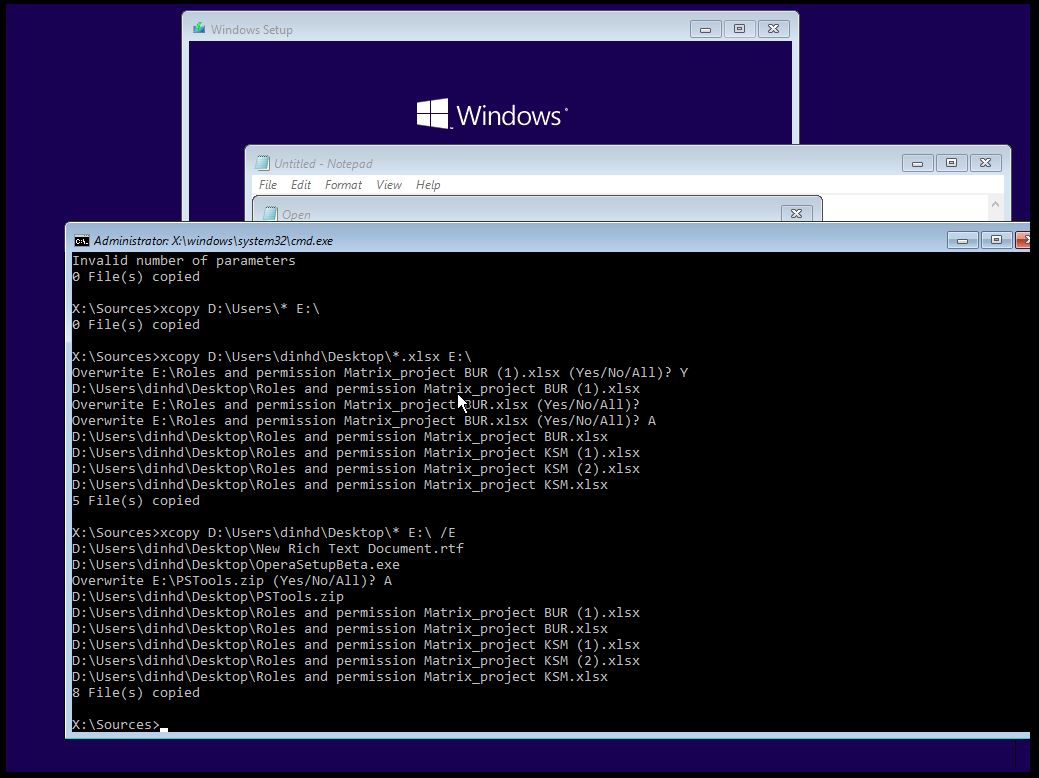Click the 'Untitled - Notepad' title text
This screenshot has height=778, width=1039.
click(x=323, y=164)
